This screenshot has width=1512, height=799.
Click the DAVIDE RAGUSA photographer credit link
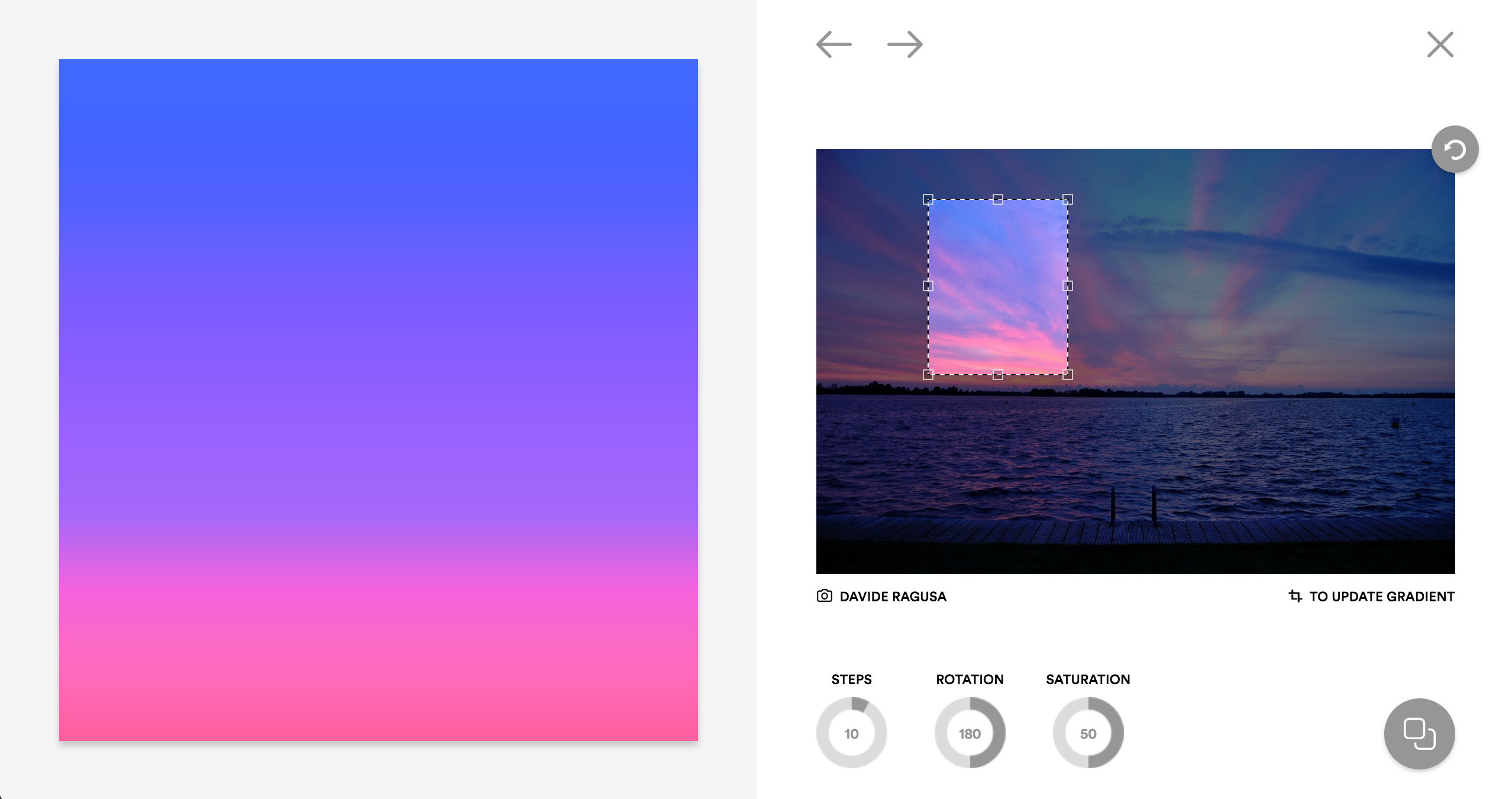pos(893,597)
